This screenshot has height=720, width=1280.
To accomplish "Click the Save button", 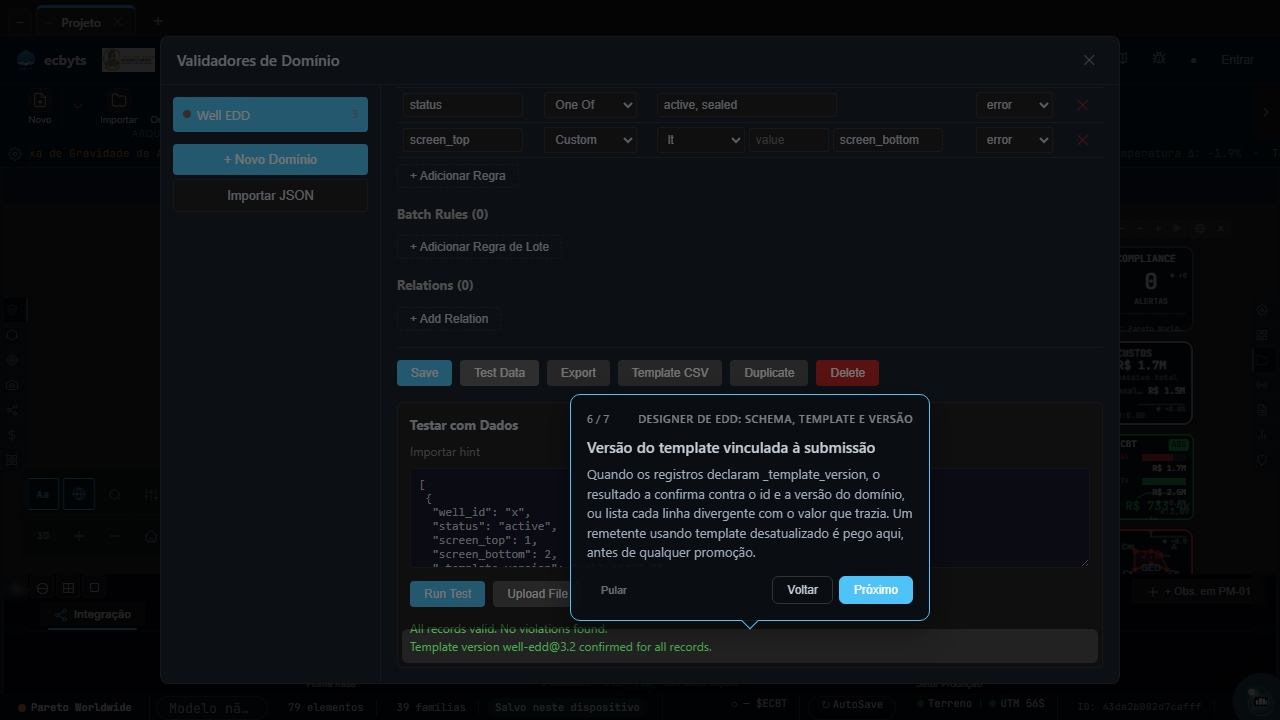I will pyautogui.click(x=424, y=373).
